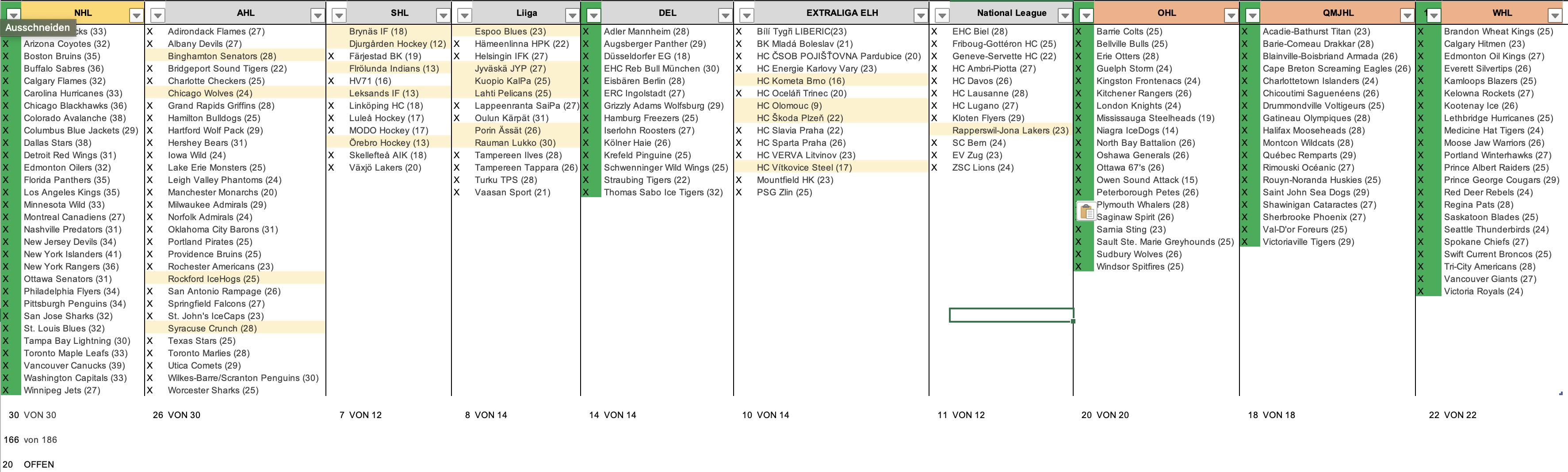
Task: Select the Rauman Lukko (30) cell
Action: click(x=526, y=143)
